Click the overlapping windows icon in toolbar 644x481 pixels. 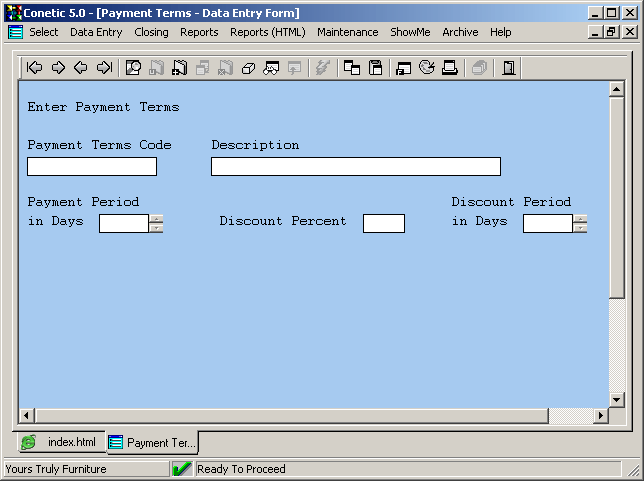(x=352, y=68)
